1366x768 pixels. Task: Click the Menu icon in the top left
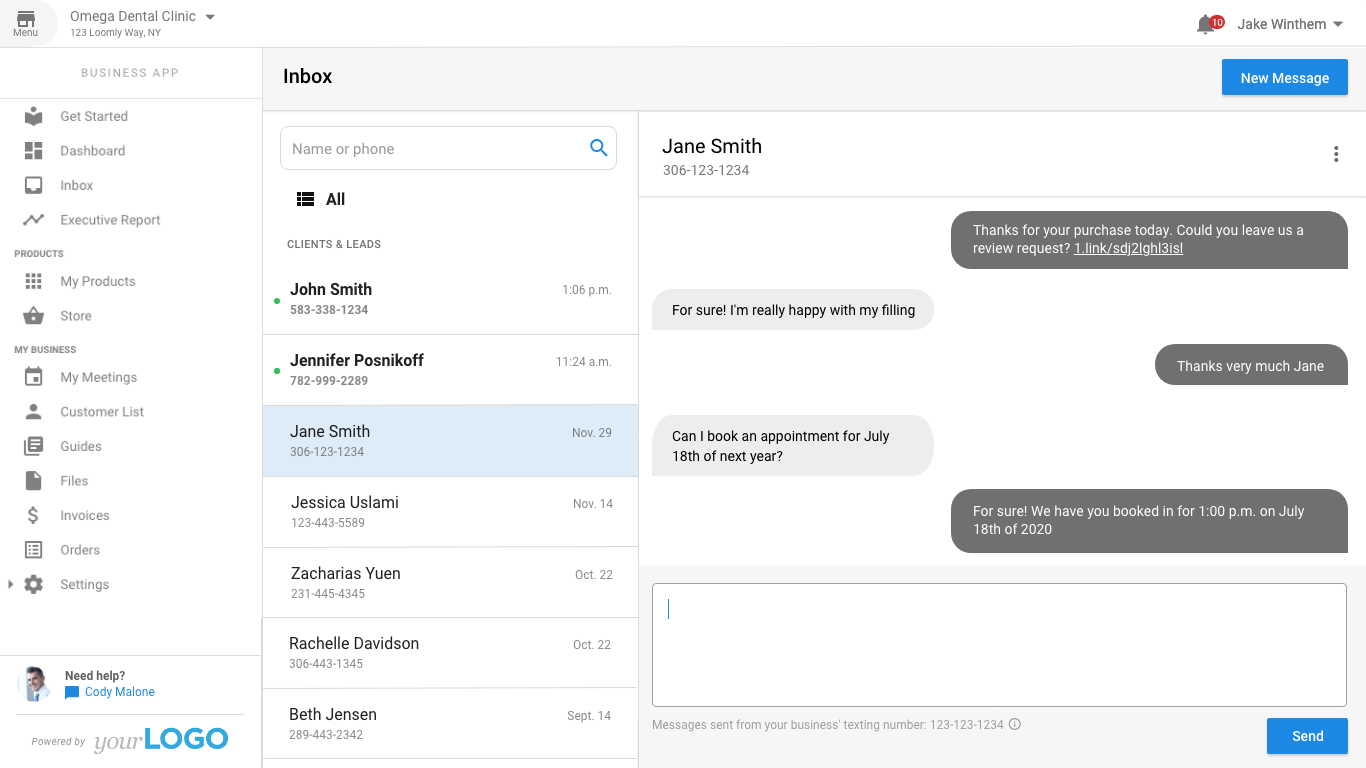(26, 22)
